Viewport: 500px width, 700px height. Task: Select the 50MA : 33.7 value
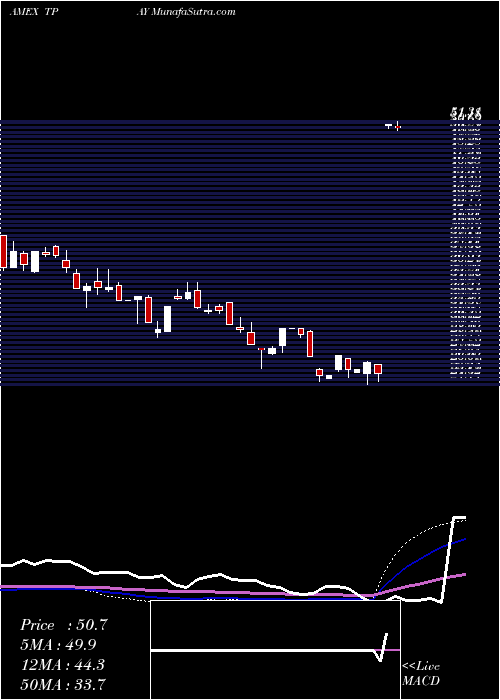[63, 684]
